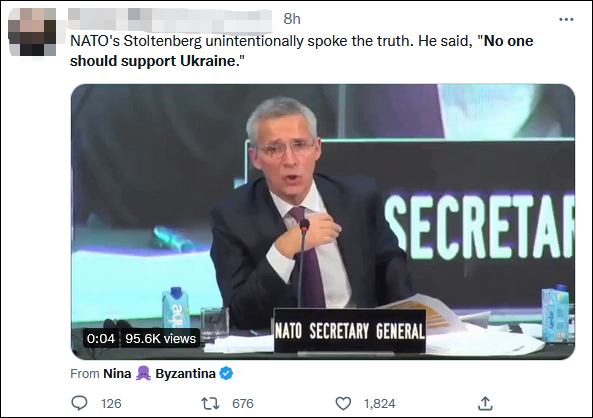The width and height of the screenshot is (593, 418).
Task: Play the Stoltenberg video
Action: tap(323, 222)
